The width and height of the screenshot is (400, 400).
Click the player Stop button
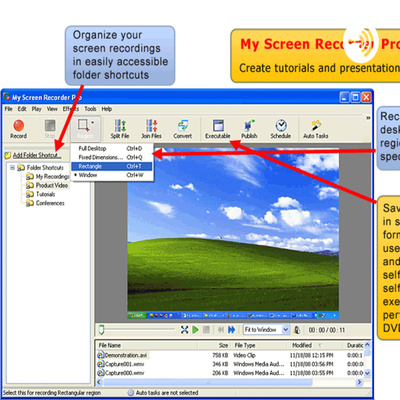[206, 330]
